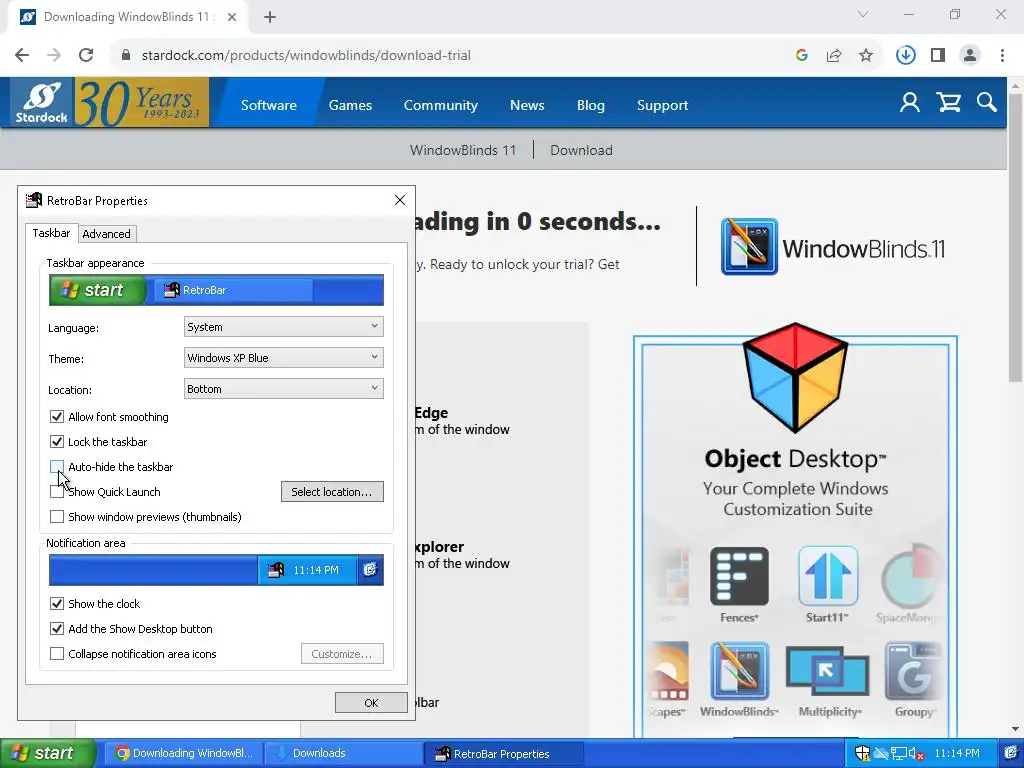Click the taskbar clock showing 11:14 PM

point(957,753)
